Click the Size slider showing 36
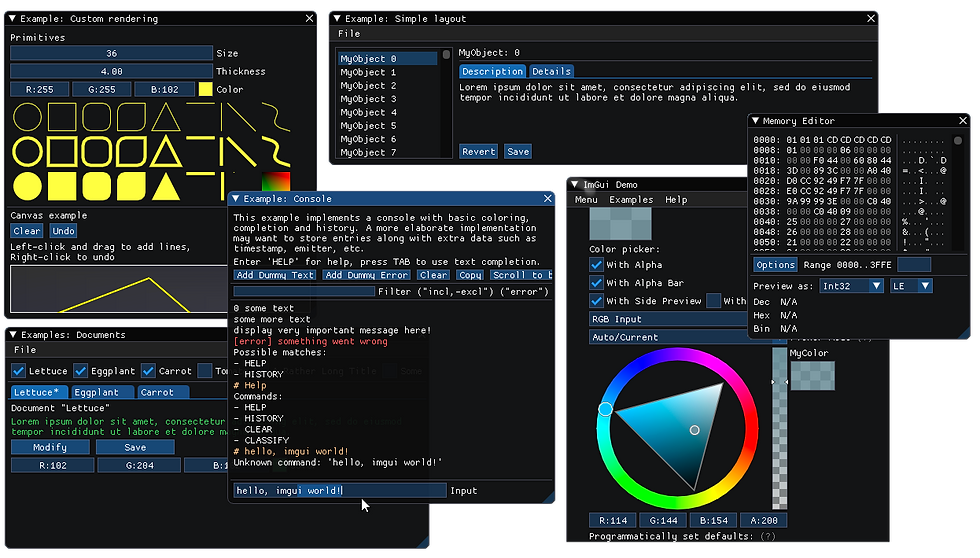 [x=111, y=53]
